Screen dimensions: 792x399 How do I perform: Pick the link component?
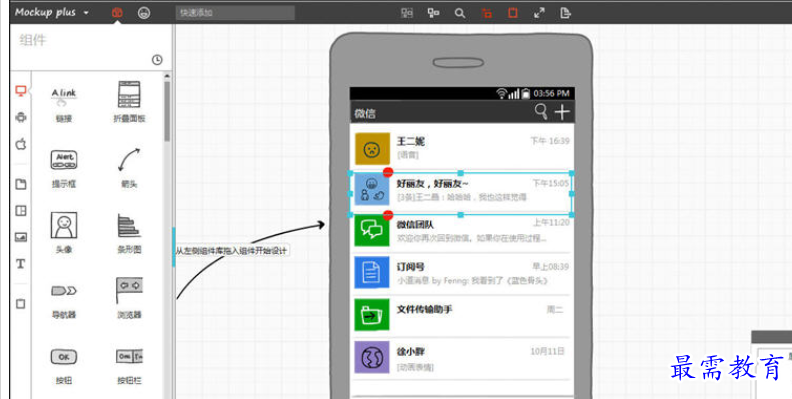pos(64,105)
